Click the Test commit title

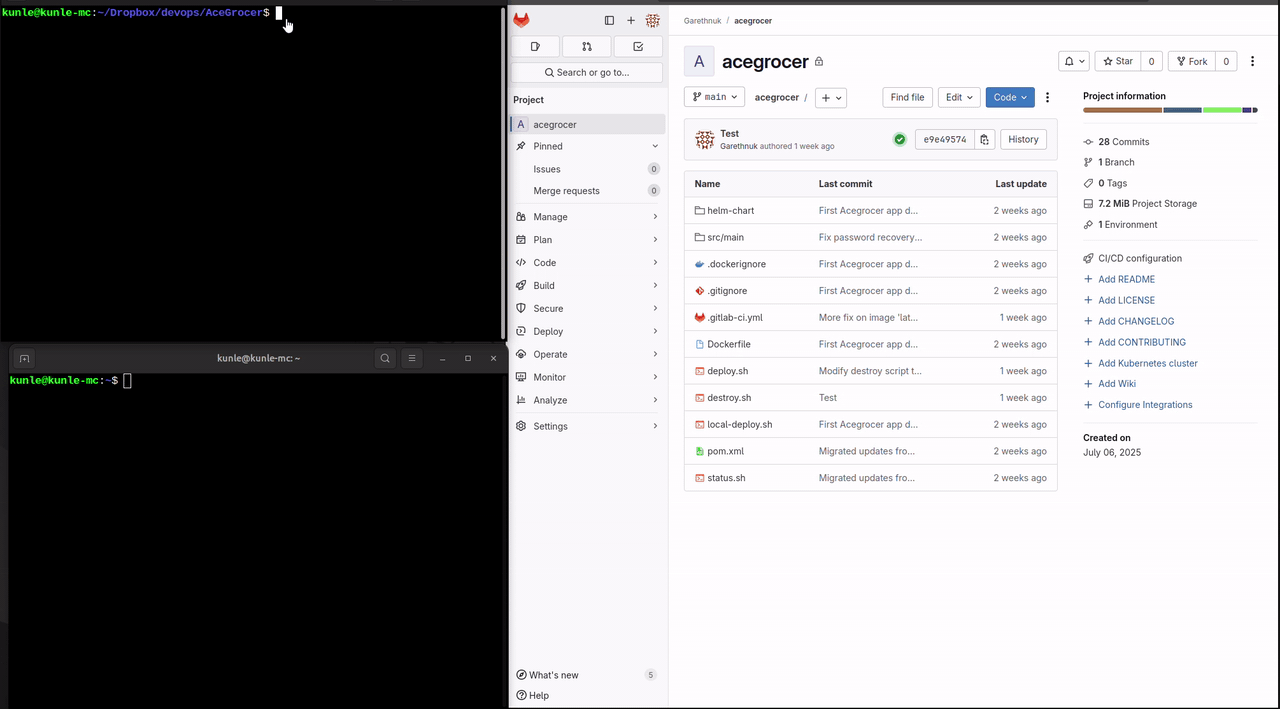(729, 134)
